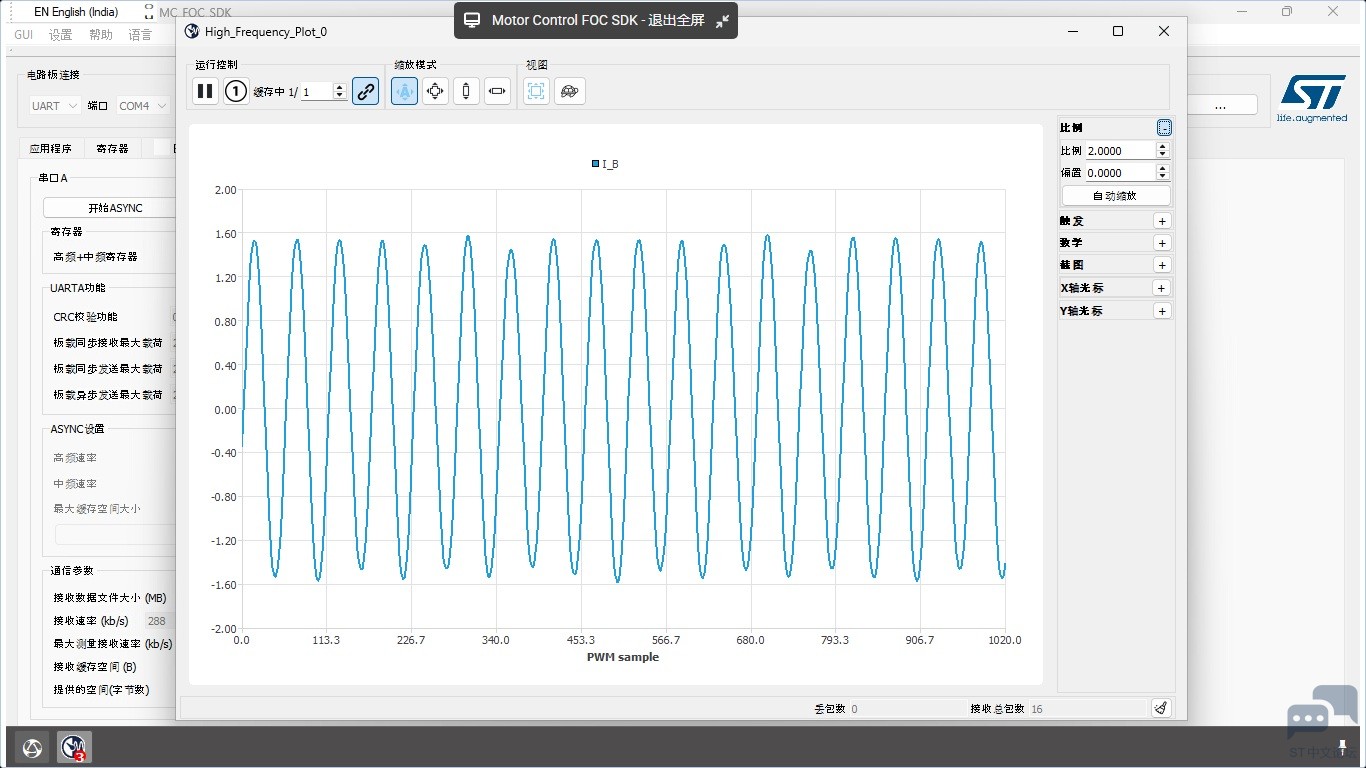Click the broom clear icon in status bar
The height and width of the screenshot is (768, 1366).
point(1160,708)
